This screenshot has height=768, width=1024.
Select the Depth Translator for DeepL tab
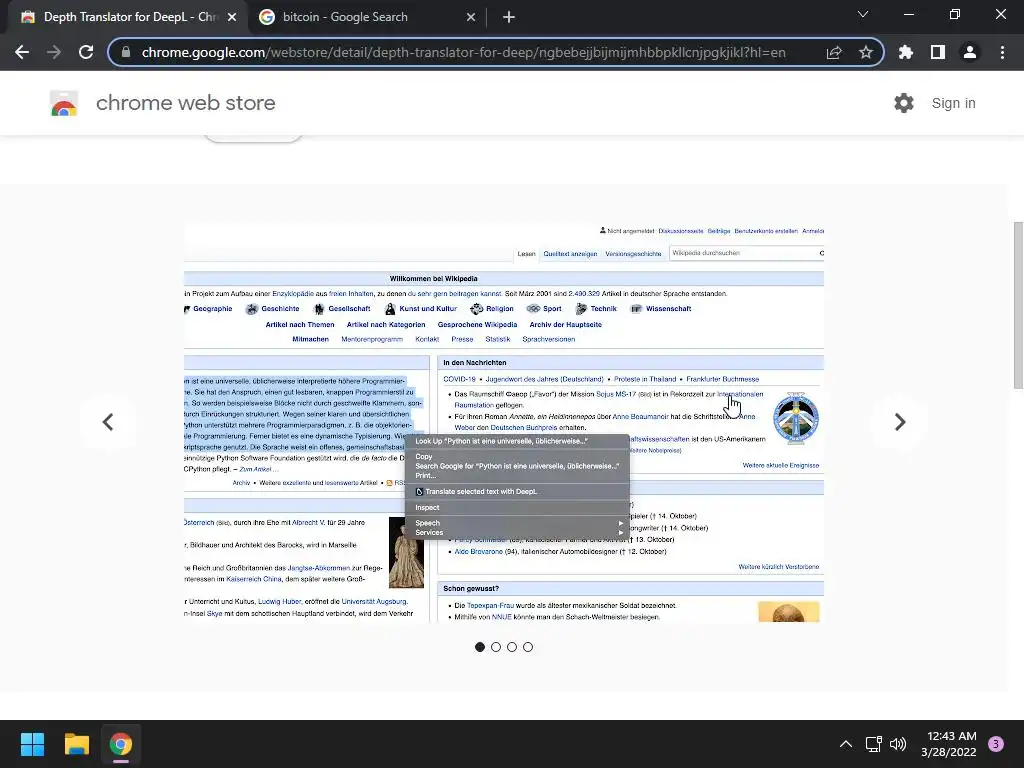click(128, 17)
